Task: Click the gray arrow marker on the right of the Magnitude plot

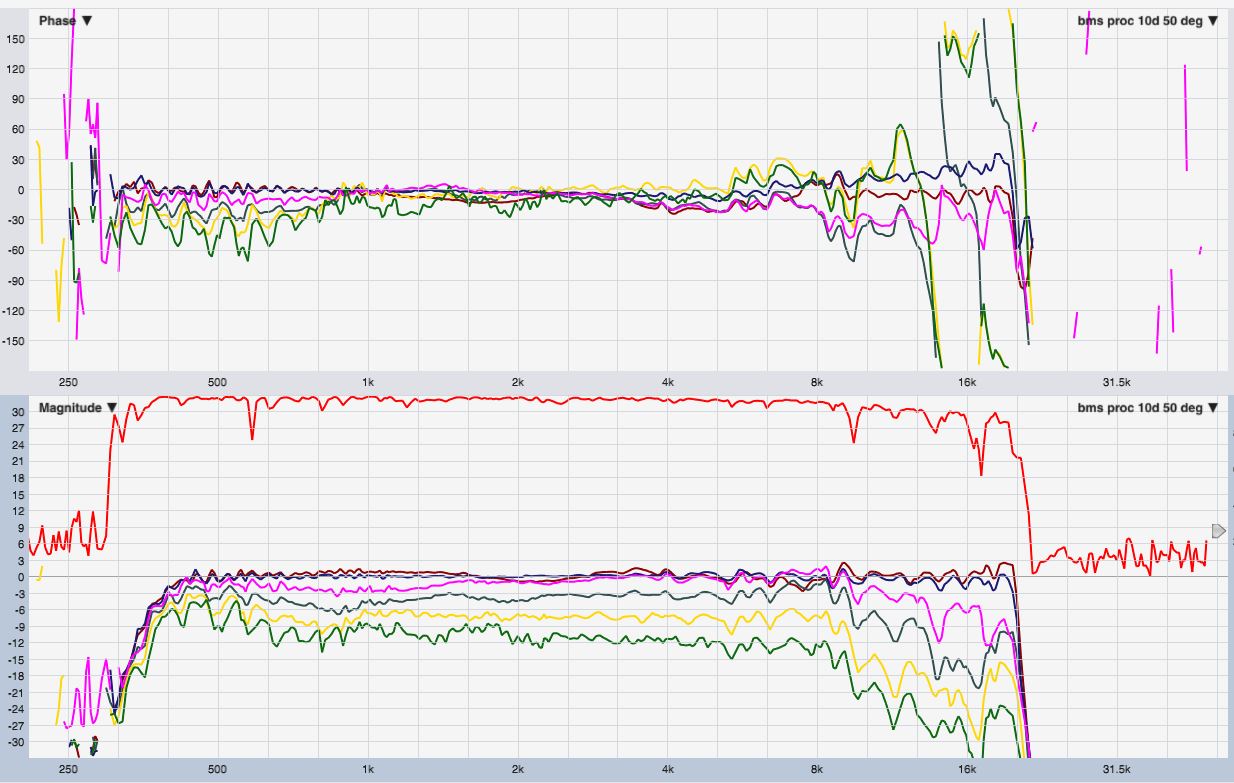Action: (x=1218, y=530)
